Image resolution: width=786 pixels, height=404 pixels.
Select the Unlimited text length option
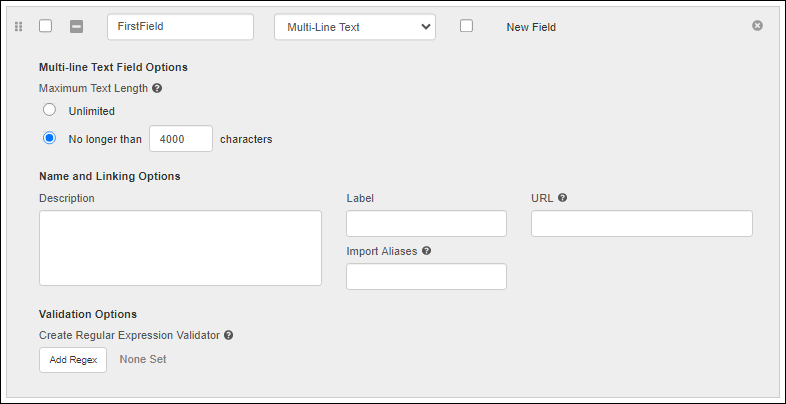[x=49, y=110]
